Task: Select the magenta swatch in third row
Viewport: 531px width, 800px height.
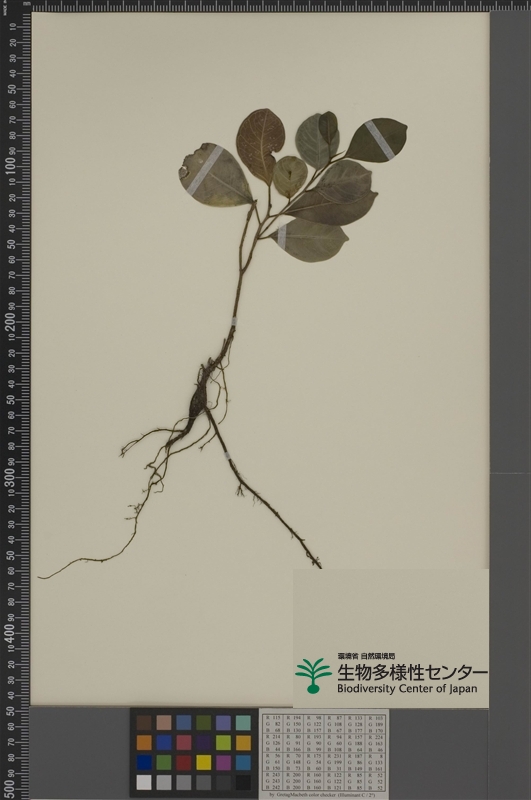Action: point(223,762)
